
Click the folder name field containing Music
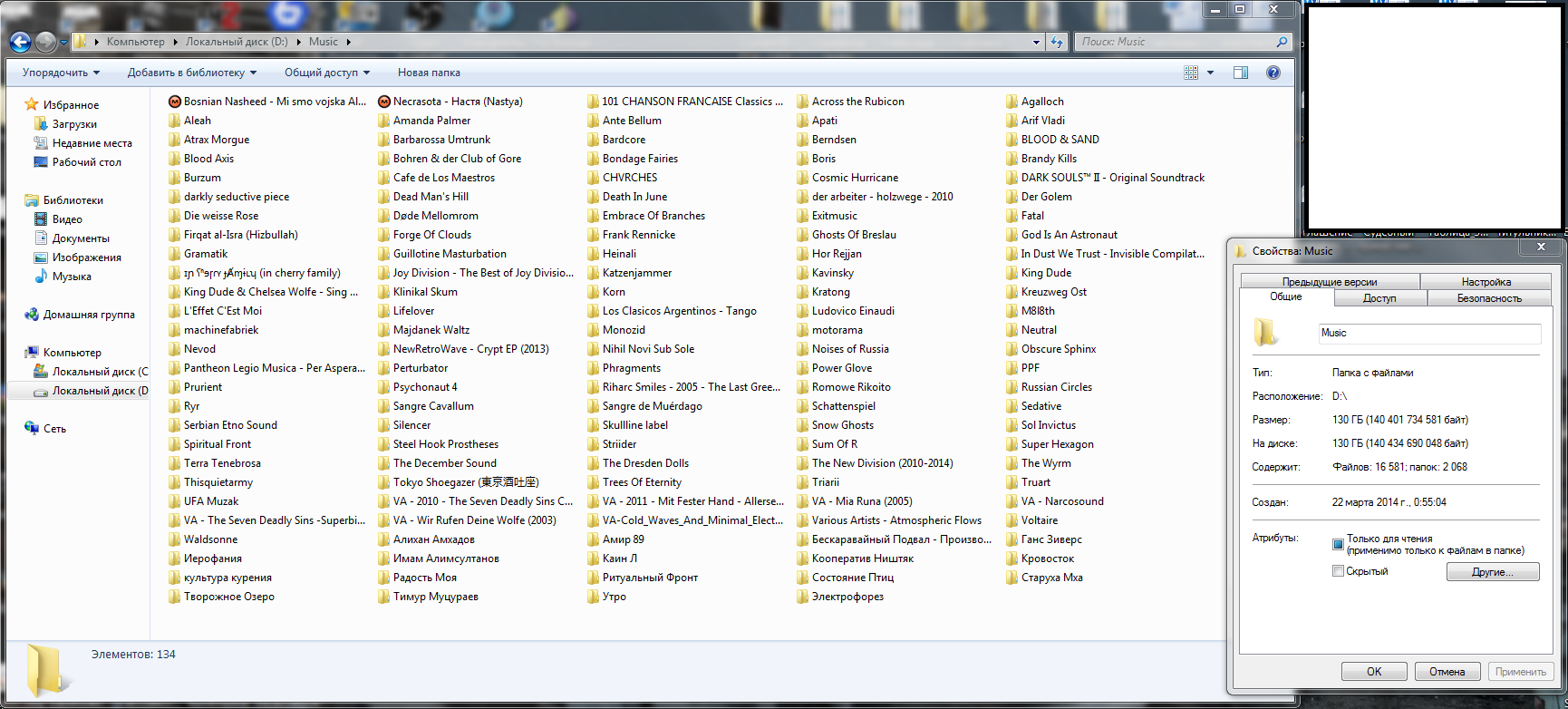1429,333
